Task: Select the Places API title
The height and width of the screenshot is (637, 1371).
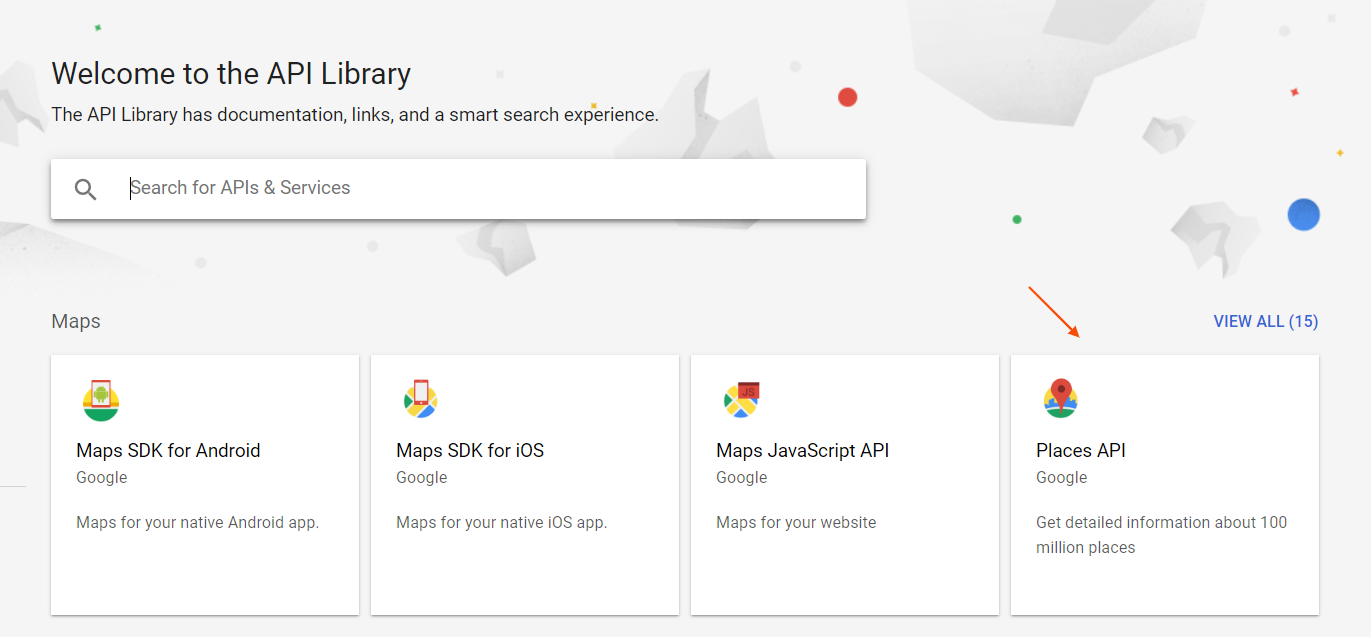Action: (1081, 450)
